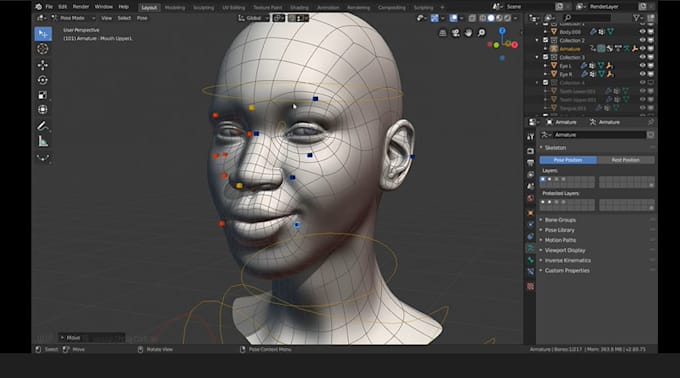
Task: Open Global transform orientation dropdown
Action: pos(254,18)
